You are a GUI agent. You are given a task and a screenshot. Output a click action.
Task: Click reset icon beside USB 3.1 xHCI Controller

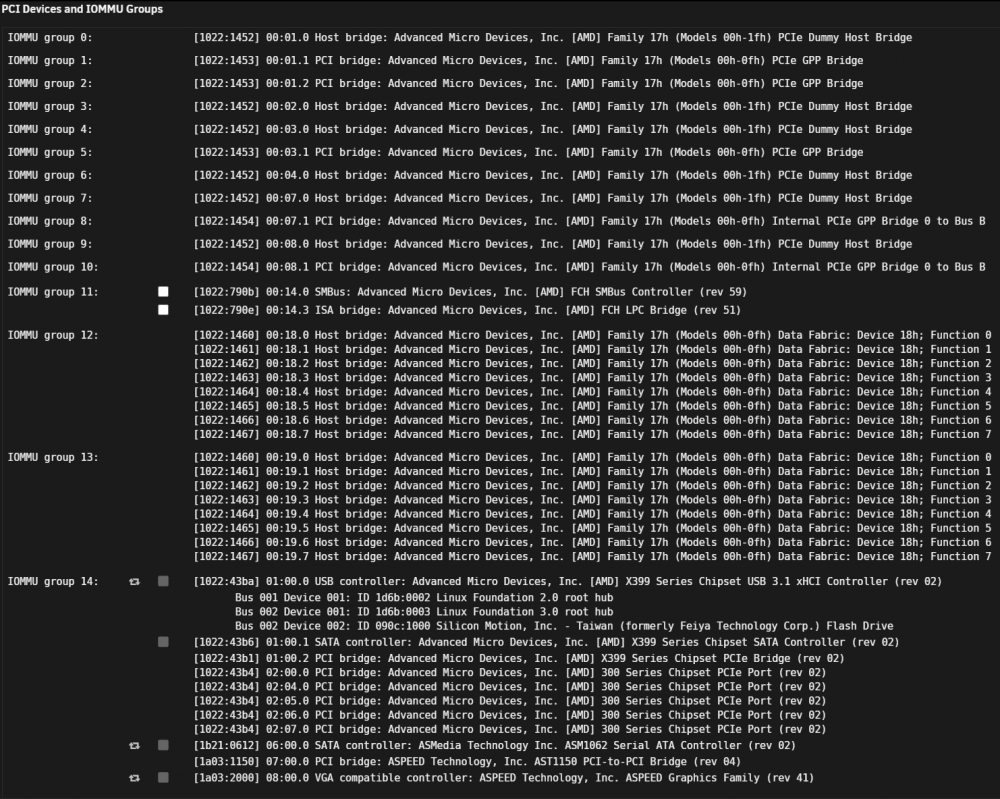[x=134, y=582]
